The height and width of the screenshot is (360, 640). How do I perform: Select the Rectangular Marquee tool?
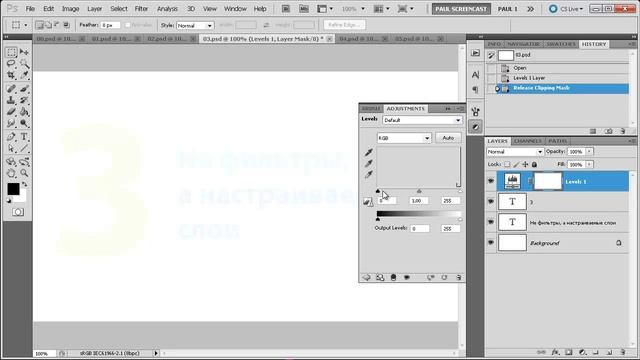[11, 52]
